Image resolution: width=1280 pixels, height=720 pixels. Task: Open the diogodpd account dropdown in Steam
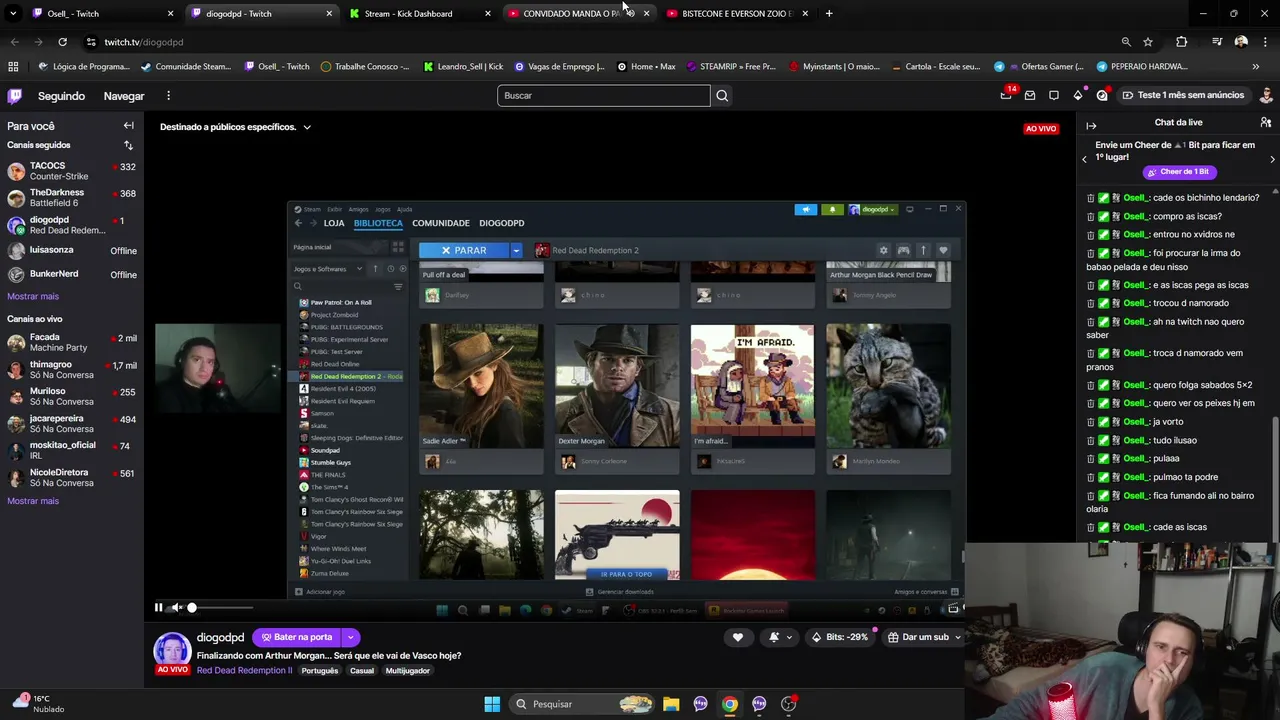(873, 209)
